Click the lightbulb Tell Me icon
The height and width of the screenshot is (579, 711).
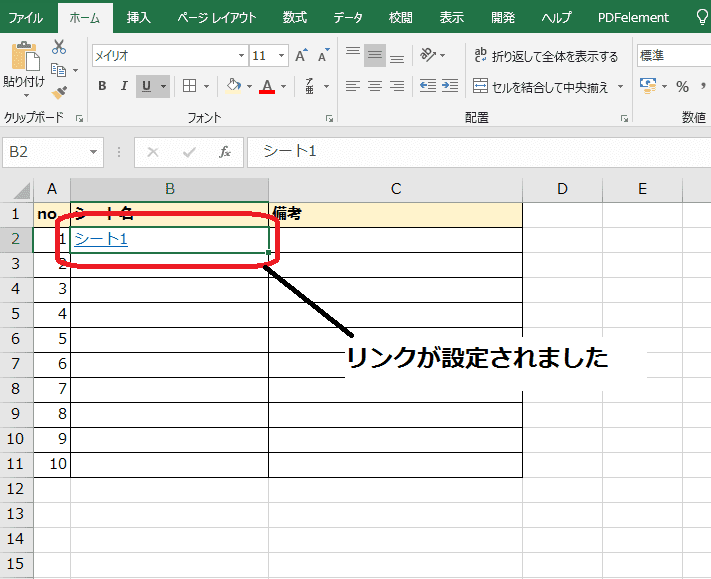pos(702,17)
